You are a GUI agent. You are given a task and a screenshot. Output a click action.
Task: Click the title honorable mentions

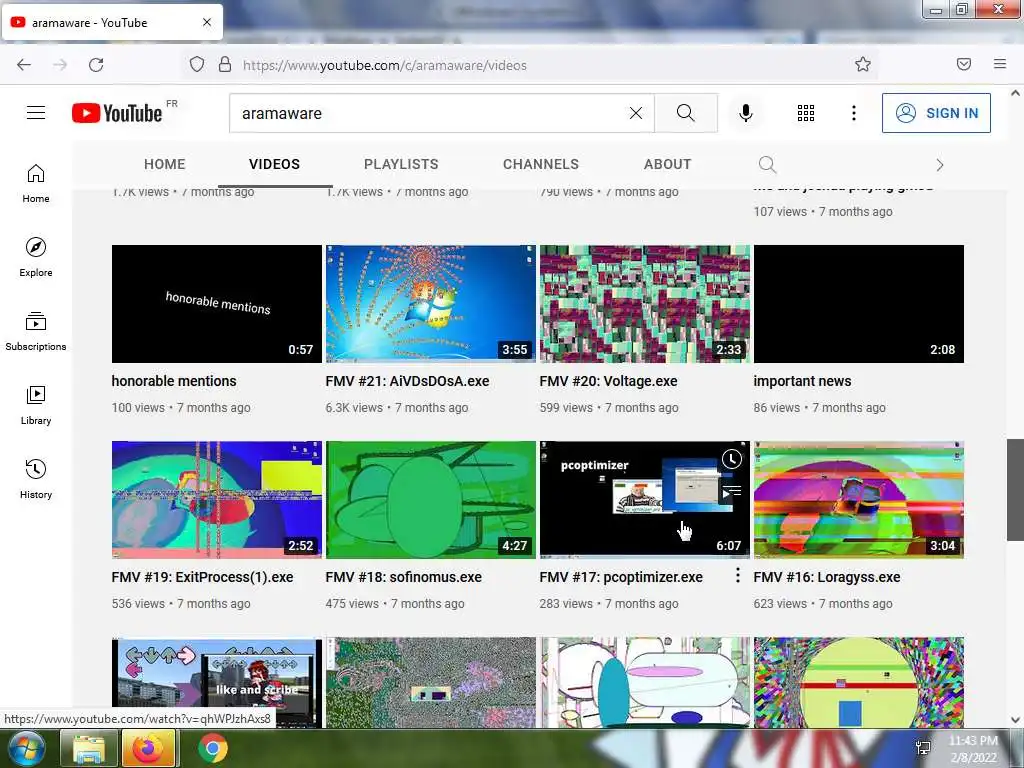(x=174, y=381)
